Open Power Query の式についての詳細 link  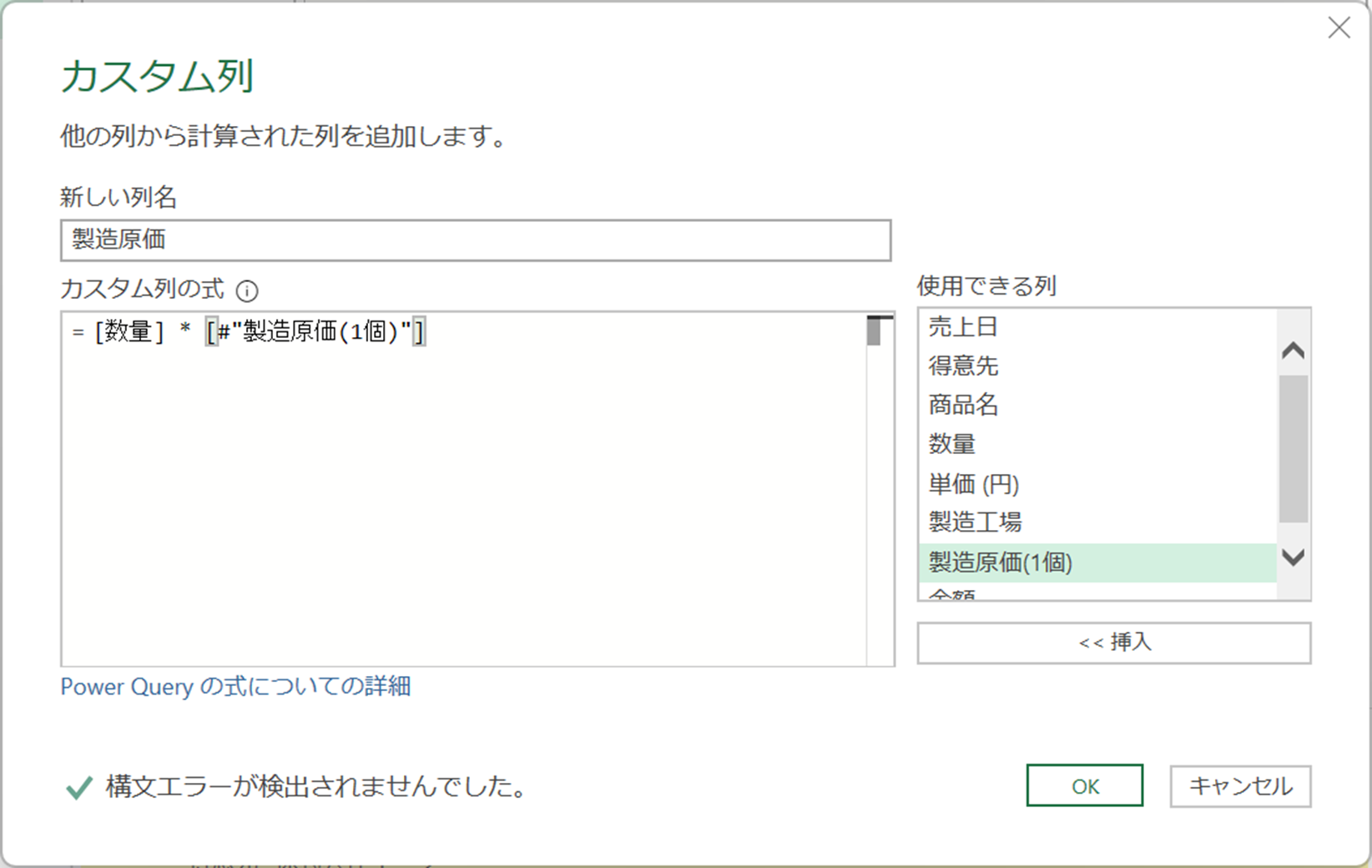(x=235, y=687)
